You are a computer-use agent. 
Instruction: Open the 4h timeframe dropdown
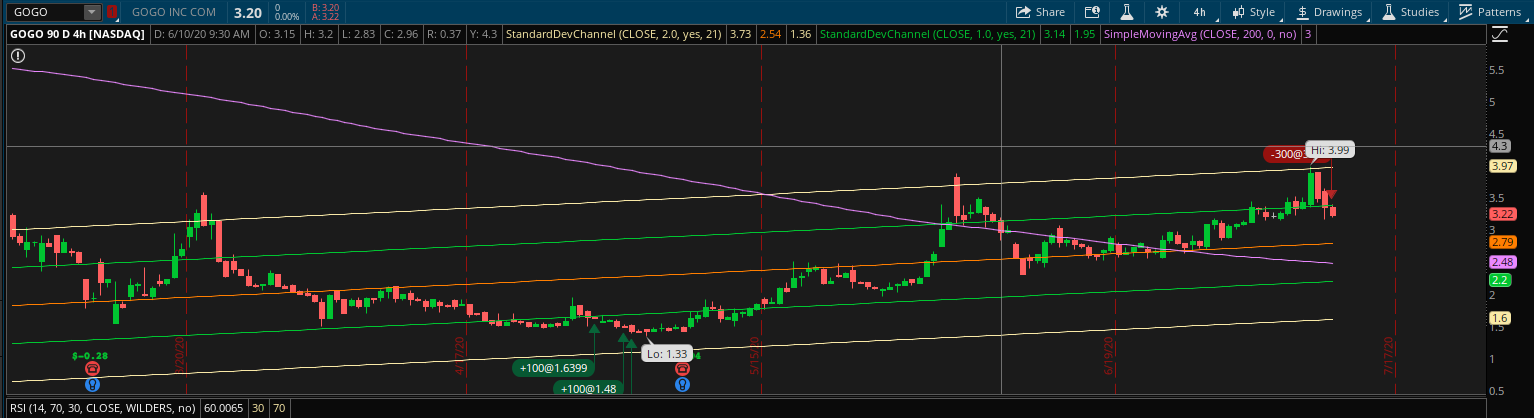(1199, 12)
